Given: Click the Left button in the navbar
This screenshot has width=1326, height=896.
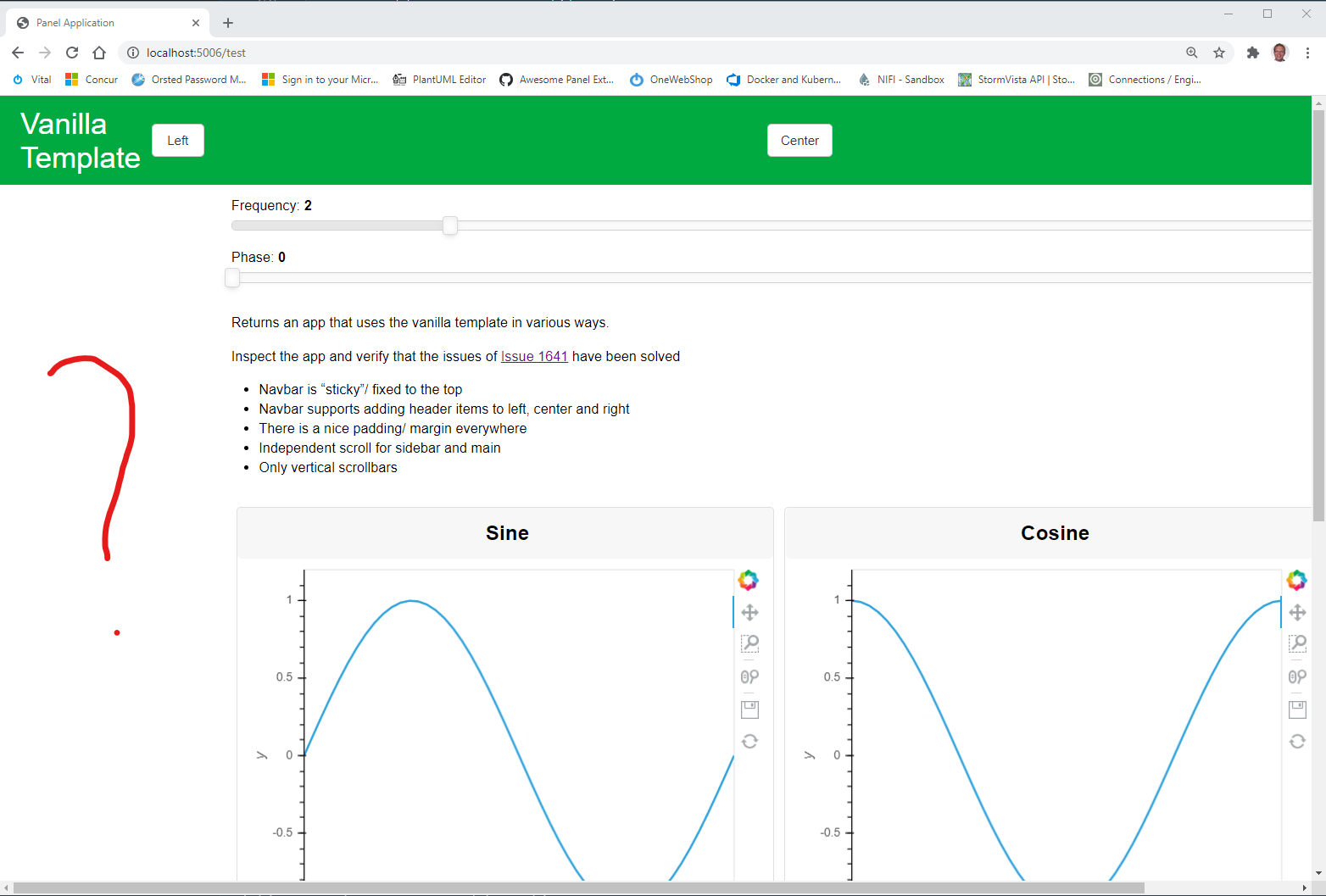Looking at the screenshot, I should pyautogui.click(x=177, y=140).
